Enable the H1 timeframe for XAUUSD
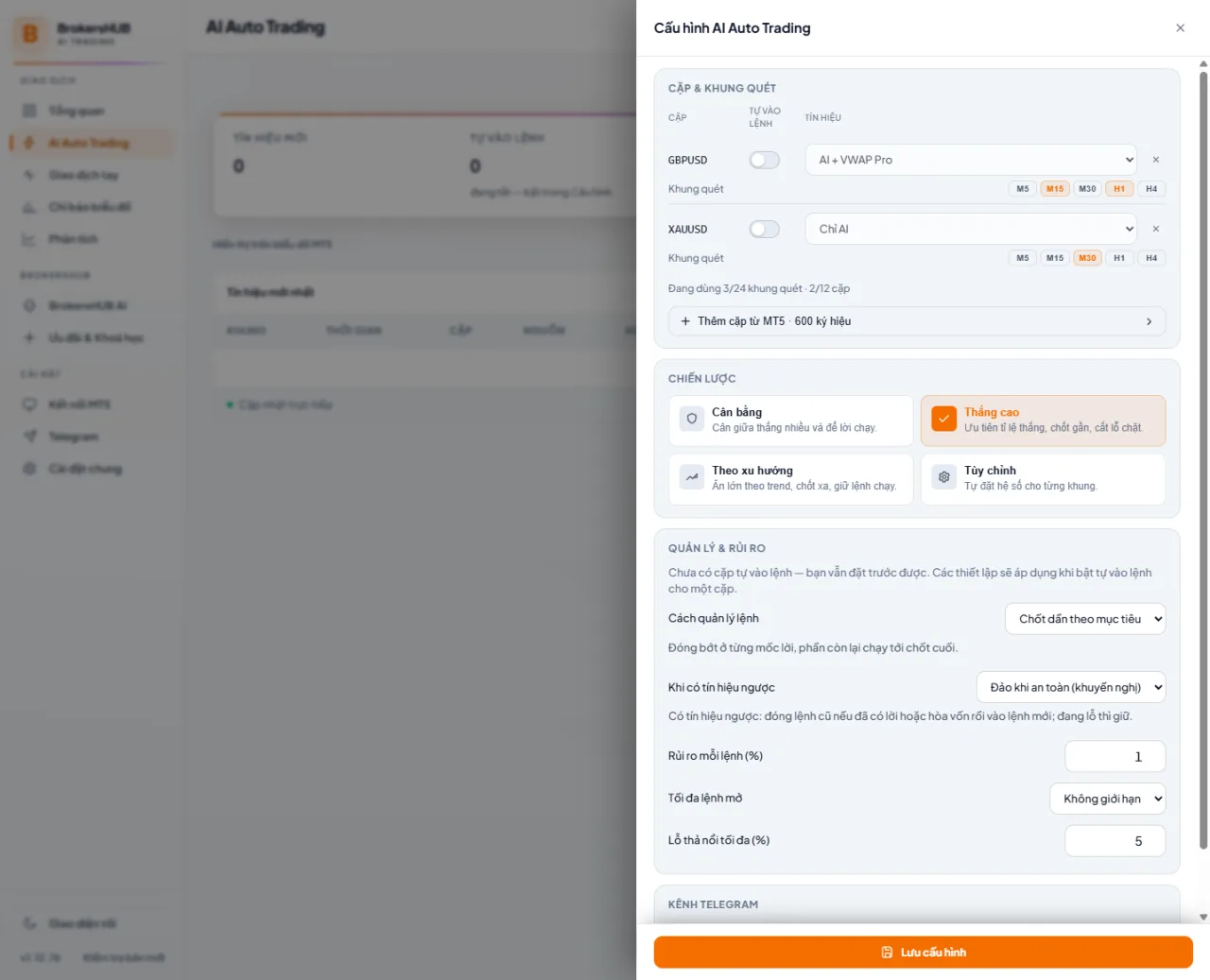 pyautogui.click(x=1119, y=258)
